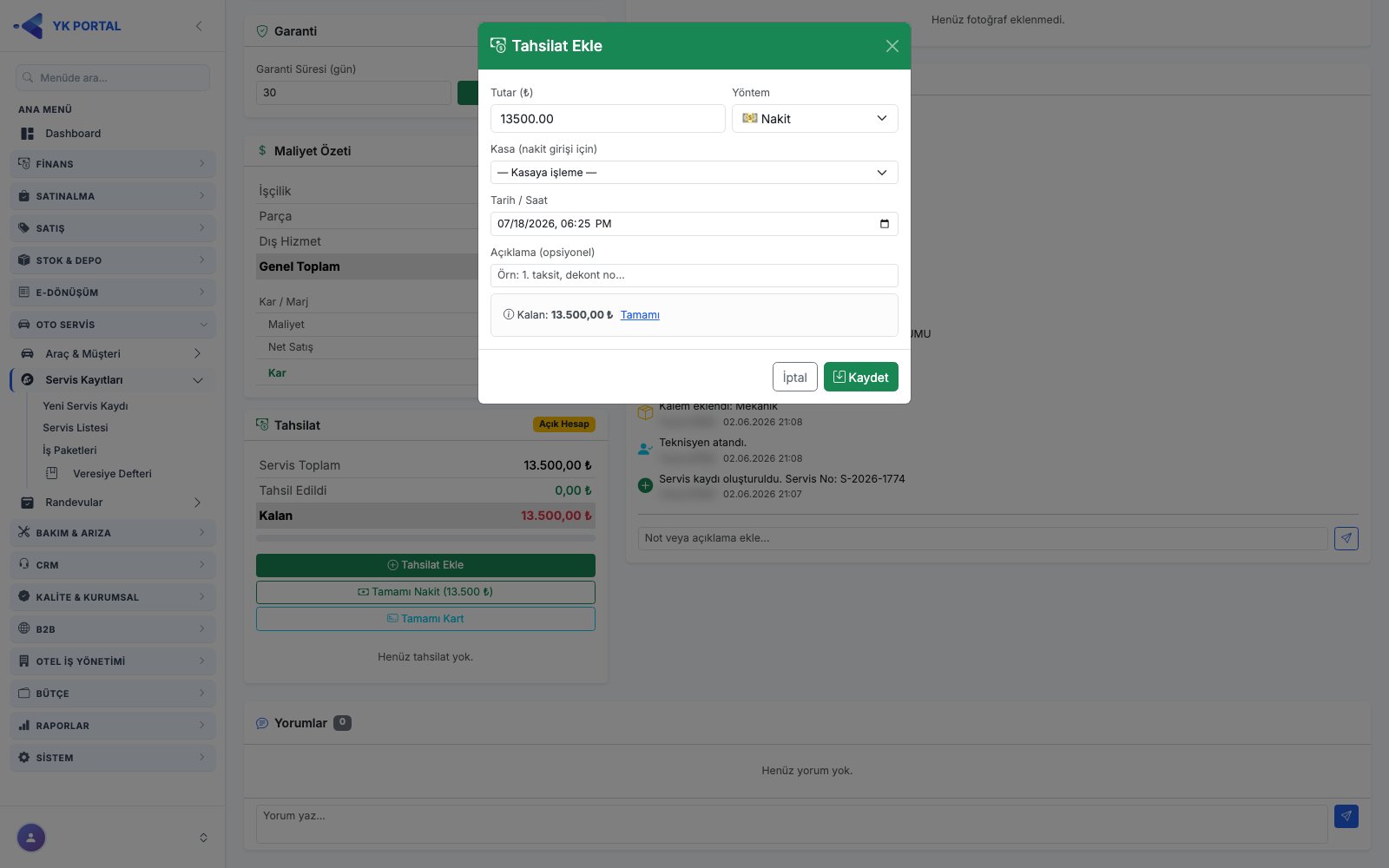
Task: Open the user avatar icon
Action: click(x=31, y=838)
